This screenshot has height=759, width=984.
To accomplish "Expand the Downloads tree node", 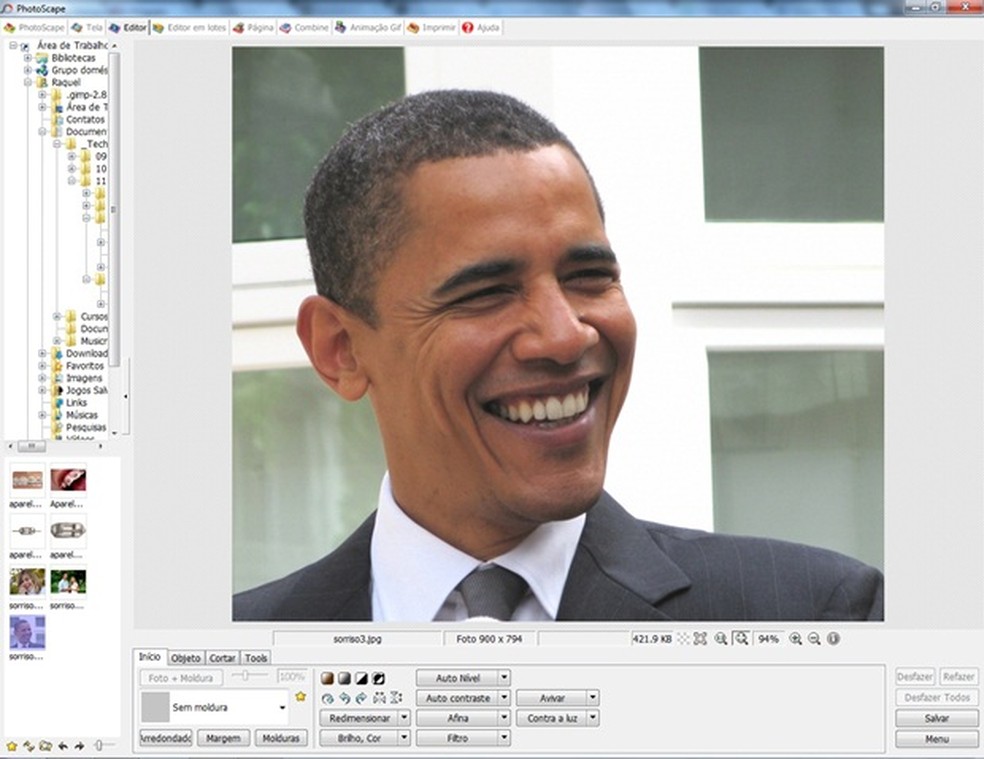I will pos(42,353).
